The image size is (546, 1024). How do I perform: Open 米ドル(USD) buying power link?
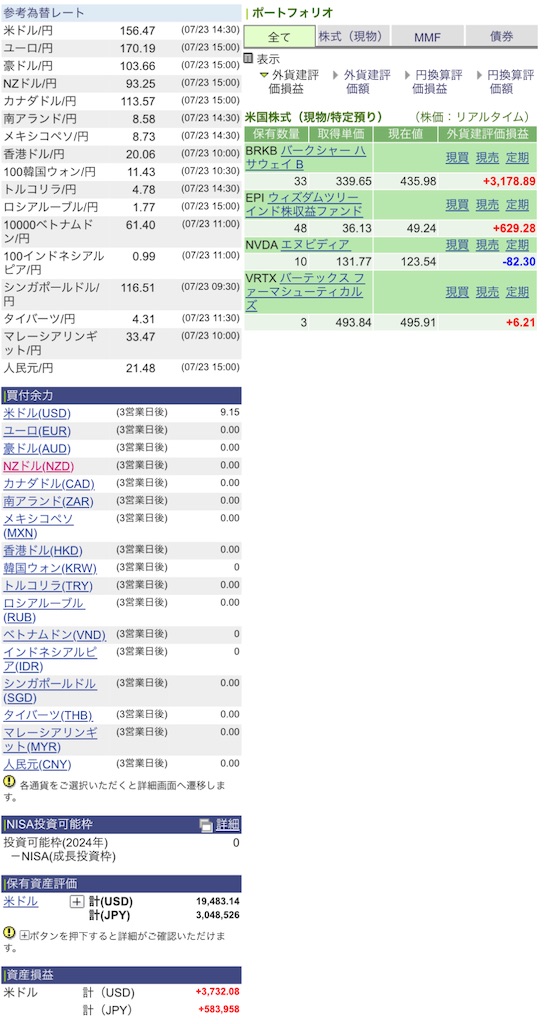(37, 413)
